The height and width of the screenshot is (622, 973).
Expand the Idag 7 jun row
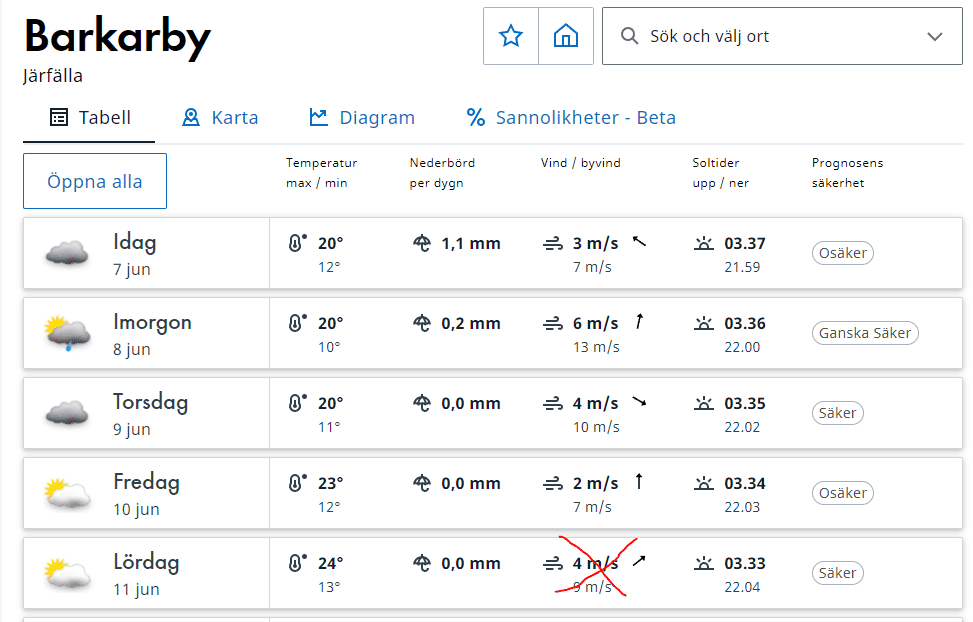click(x=493, y=253)
